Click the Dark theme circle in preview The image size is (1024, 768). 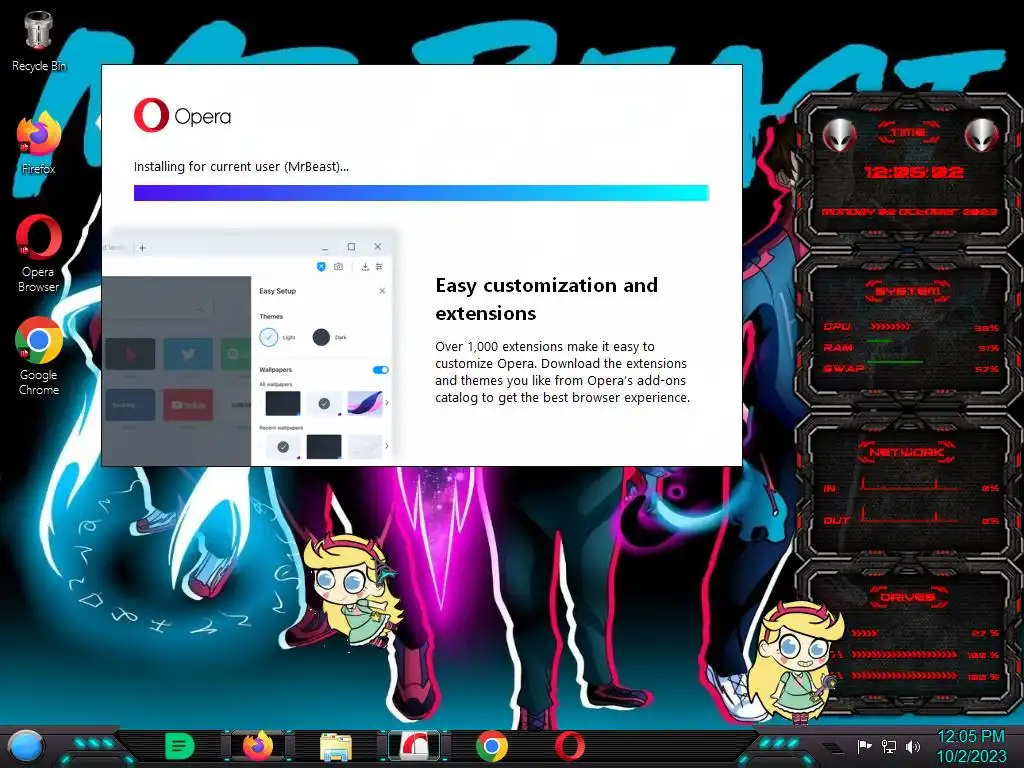point(321,337)
